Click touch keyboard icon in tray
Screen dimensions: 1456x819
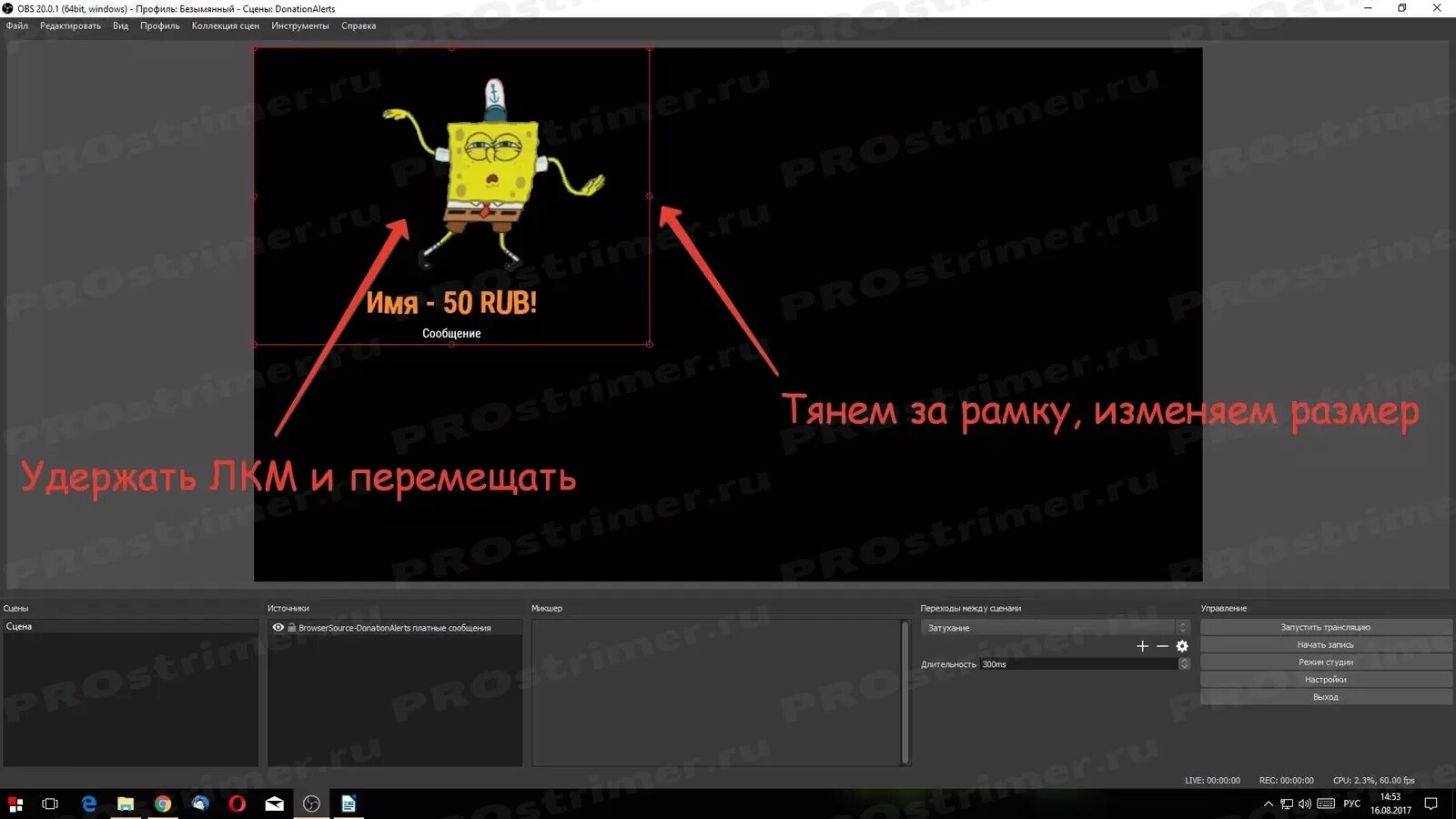point(1326,804)
